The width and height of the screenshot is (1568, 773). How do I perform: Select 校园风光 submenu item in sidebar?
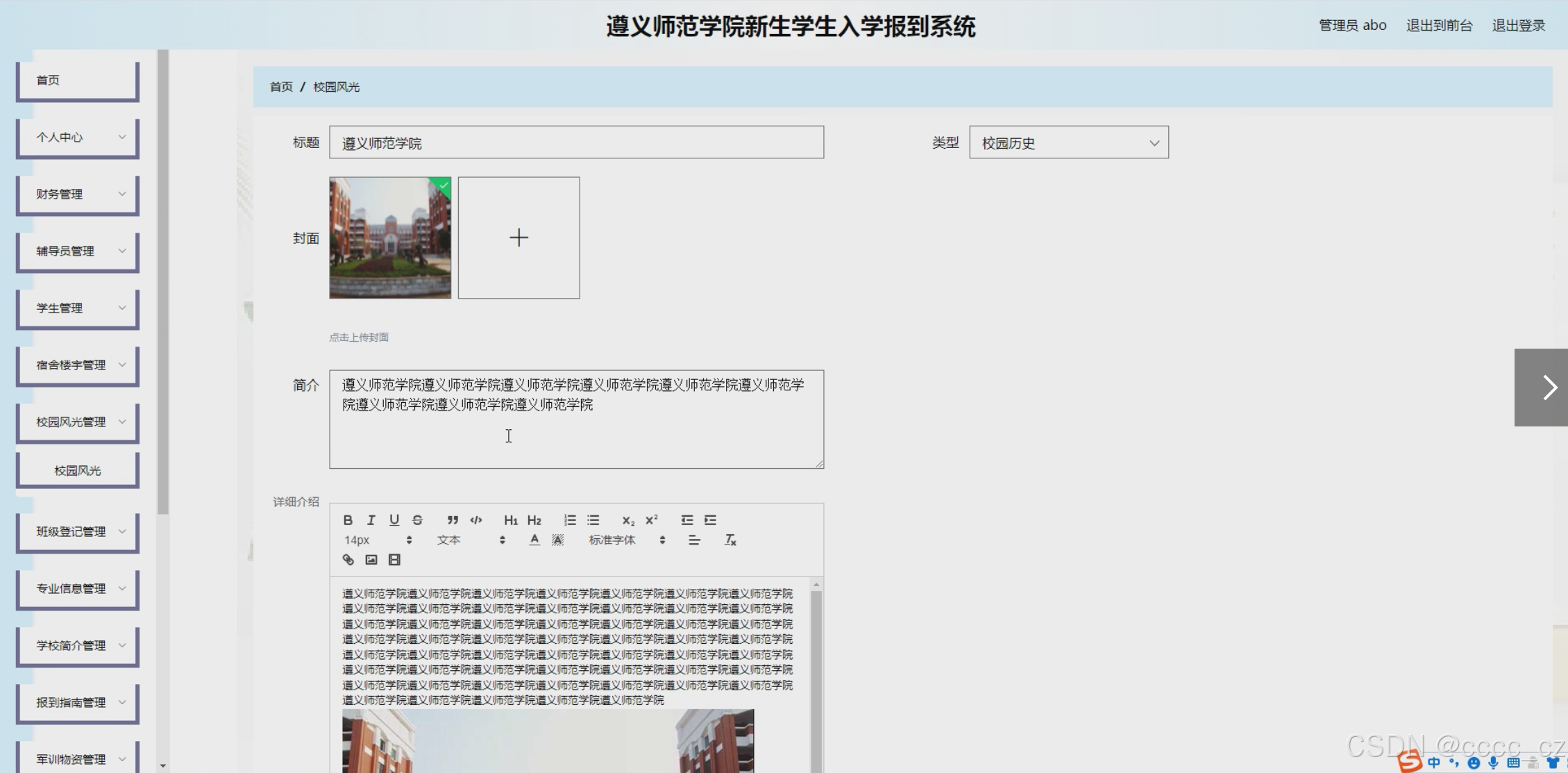(x=78, y=470)
